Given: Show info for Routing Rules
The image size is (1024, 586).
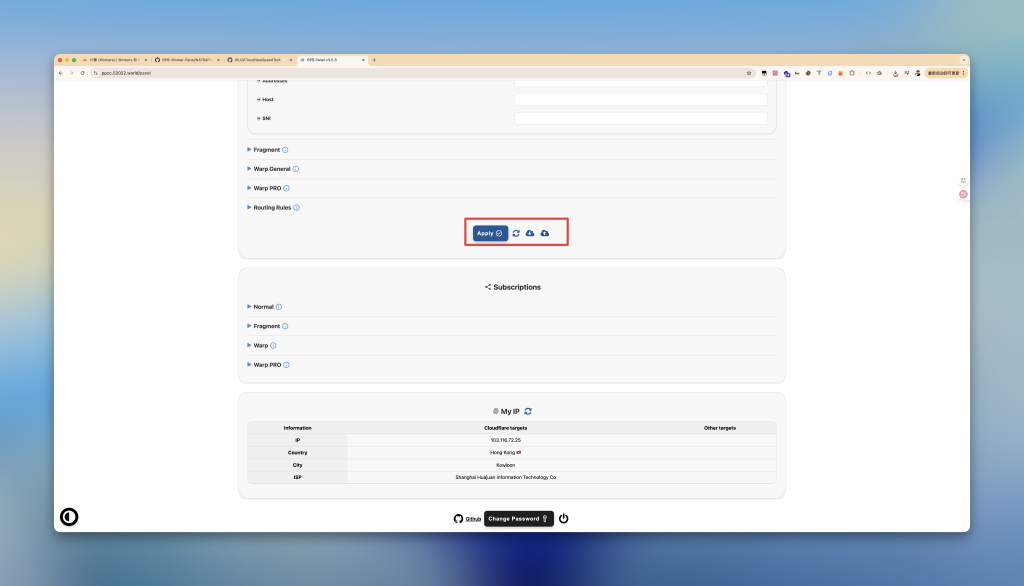Looking at the screenshot, I should [x=297, y=208].
